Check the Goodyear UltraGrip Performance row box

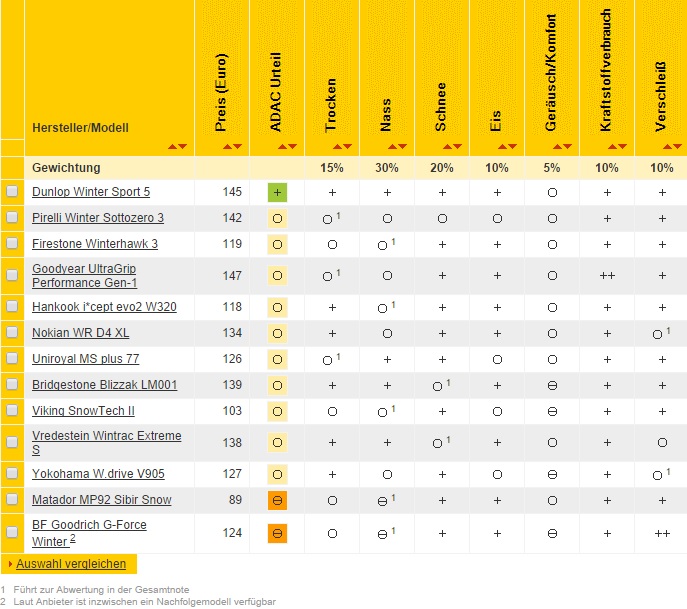12,275
